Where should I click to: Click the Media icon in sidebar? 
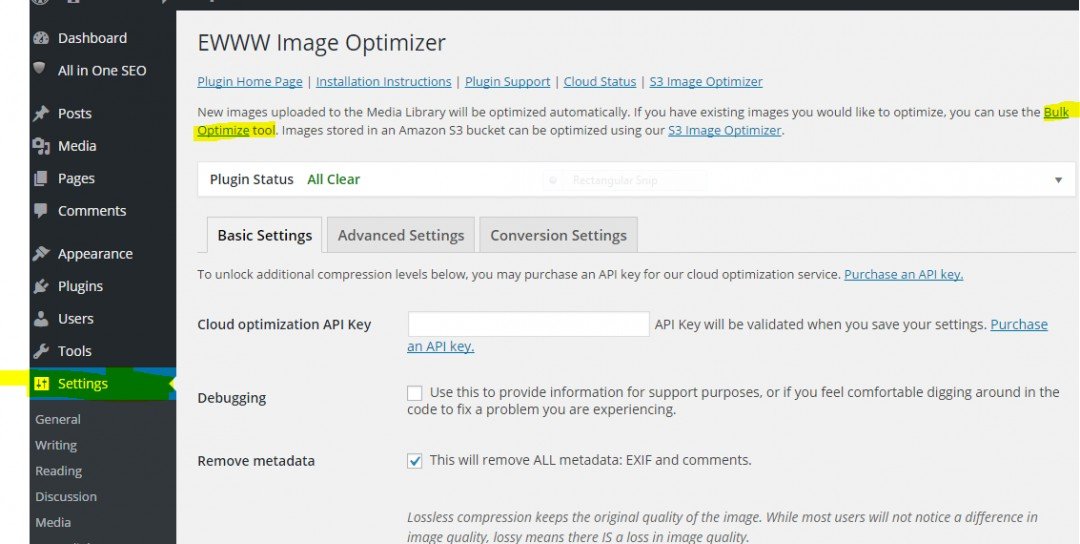coord(41,146)
